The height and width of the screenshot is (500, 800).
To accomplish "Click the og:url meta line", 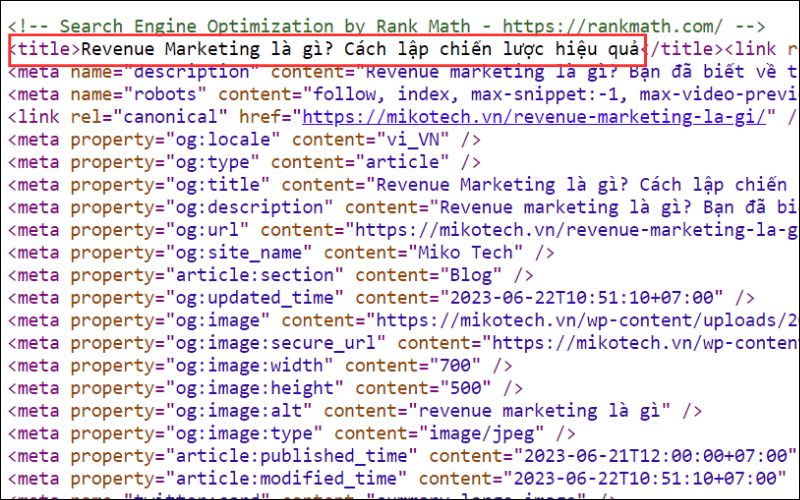I will pos(403,230).
